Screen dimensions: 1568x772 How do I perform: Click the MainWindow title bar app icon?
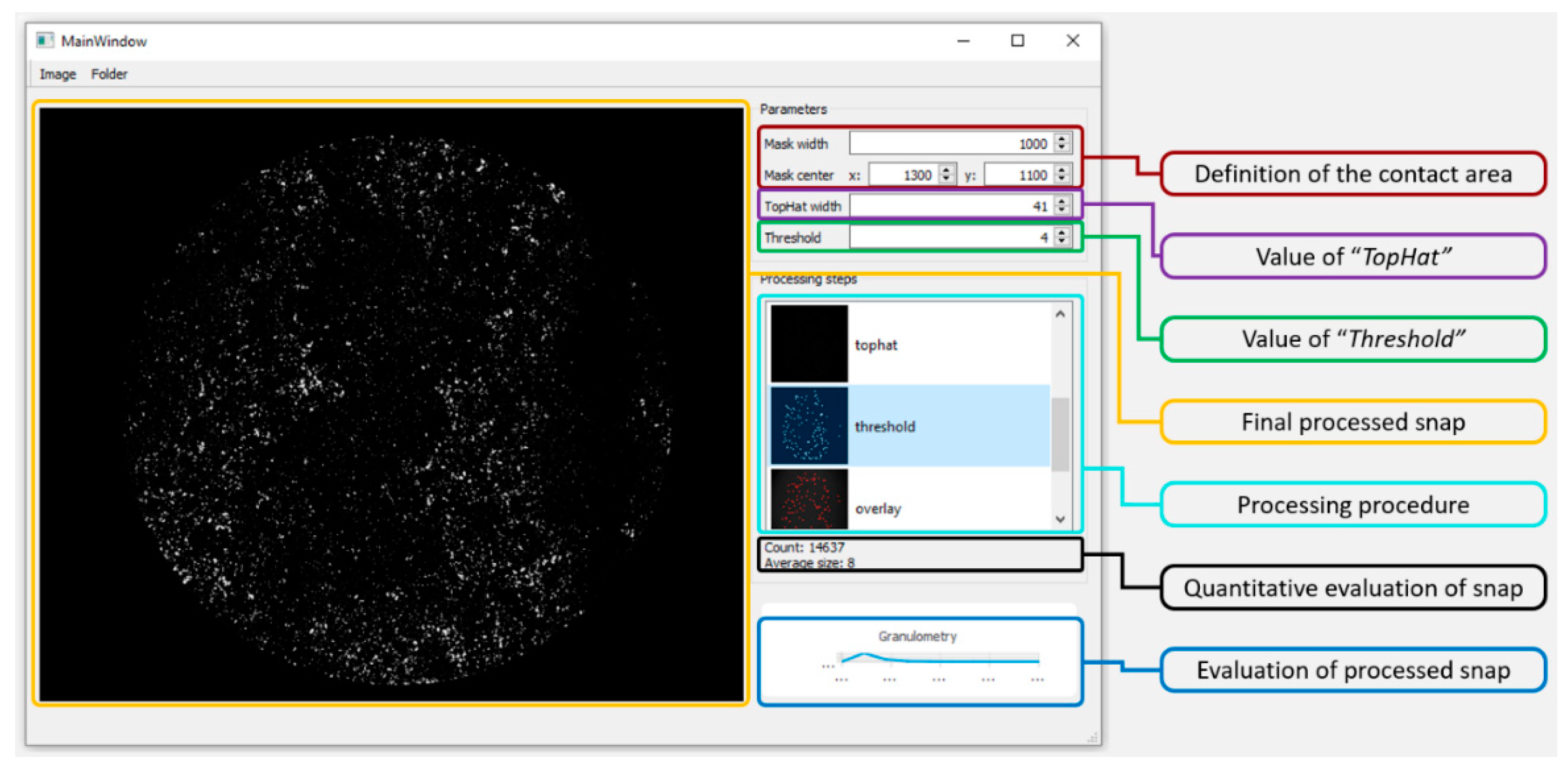[x=44, y=41]
